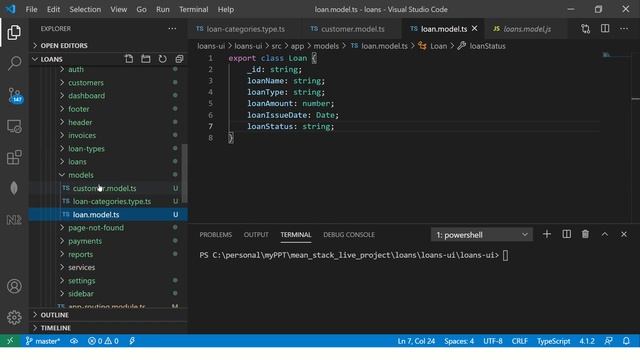Open the File menu
The image size is (640, 360).
coord(31,9)
